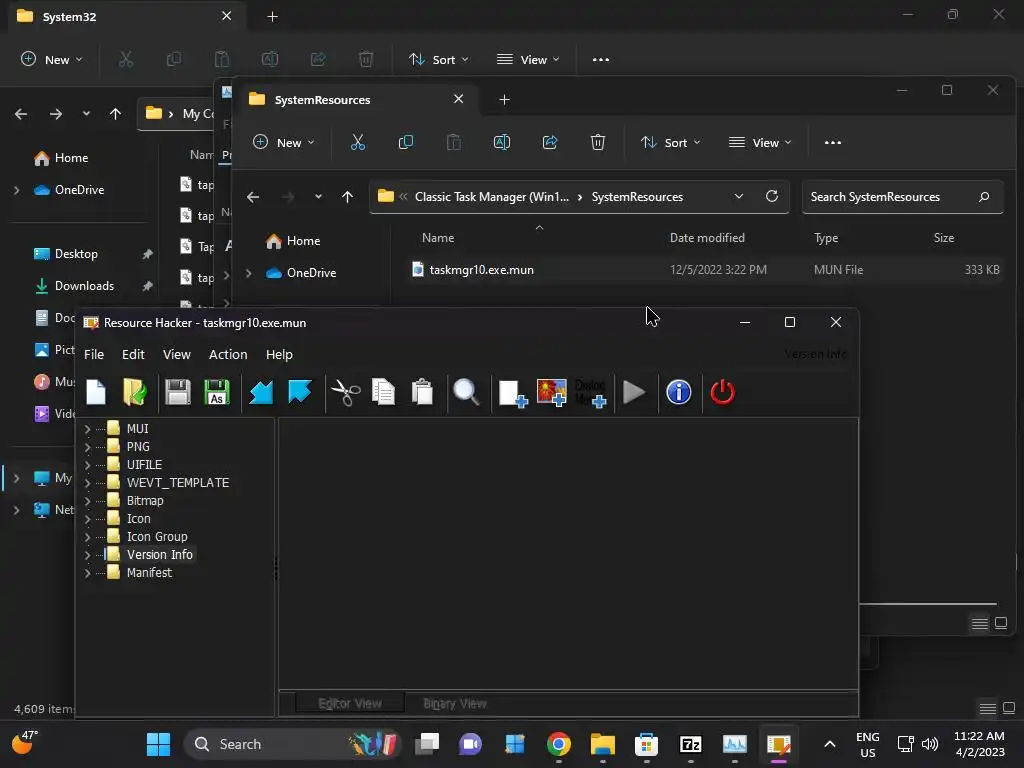1024x768 pixels.
Task: Open Help menu in Resource Hacker
Action: pos(279,355)
